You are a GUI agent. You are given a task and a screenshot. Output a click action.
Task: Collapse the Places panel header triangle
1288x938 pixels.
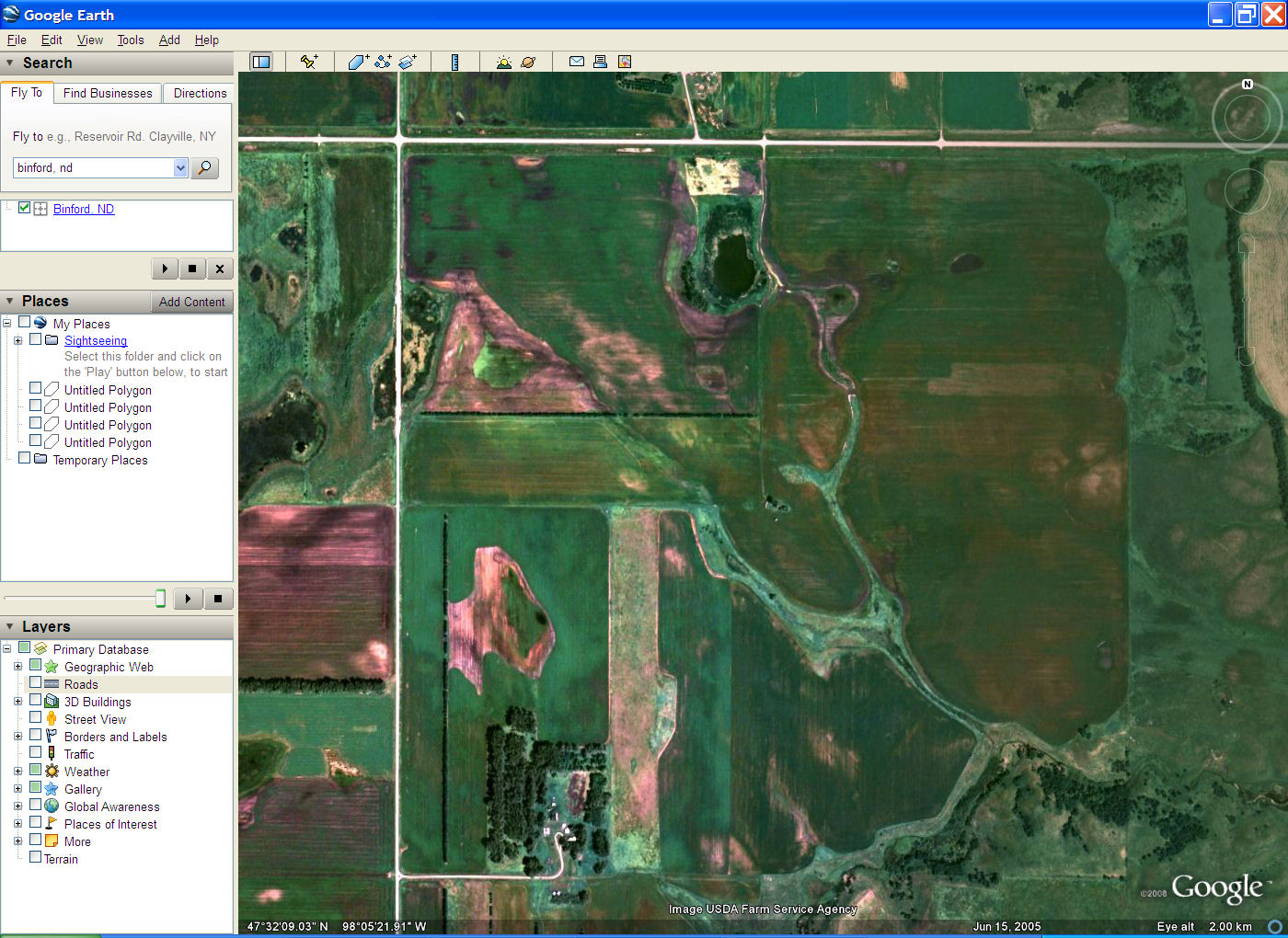[x=10, y=301]
